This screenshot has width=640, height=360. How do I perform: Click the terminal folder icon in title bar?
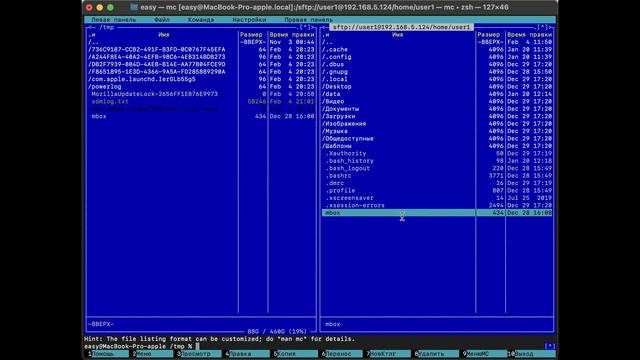[134, 7]
